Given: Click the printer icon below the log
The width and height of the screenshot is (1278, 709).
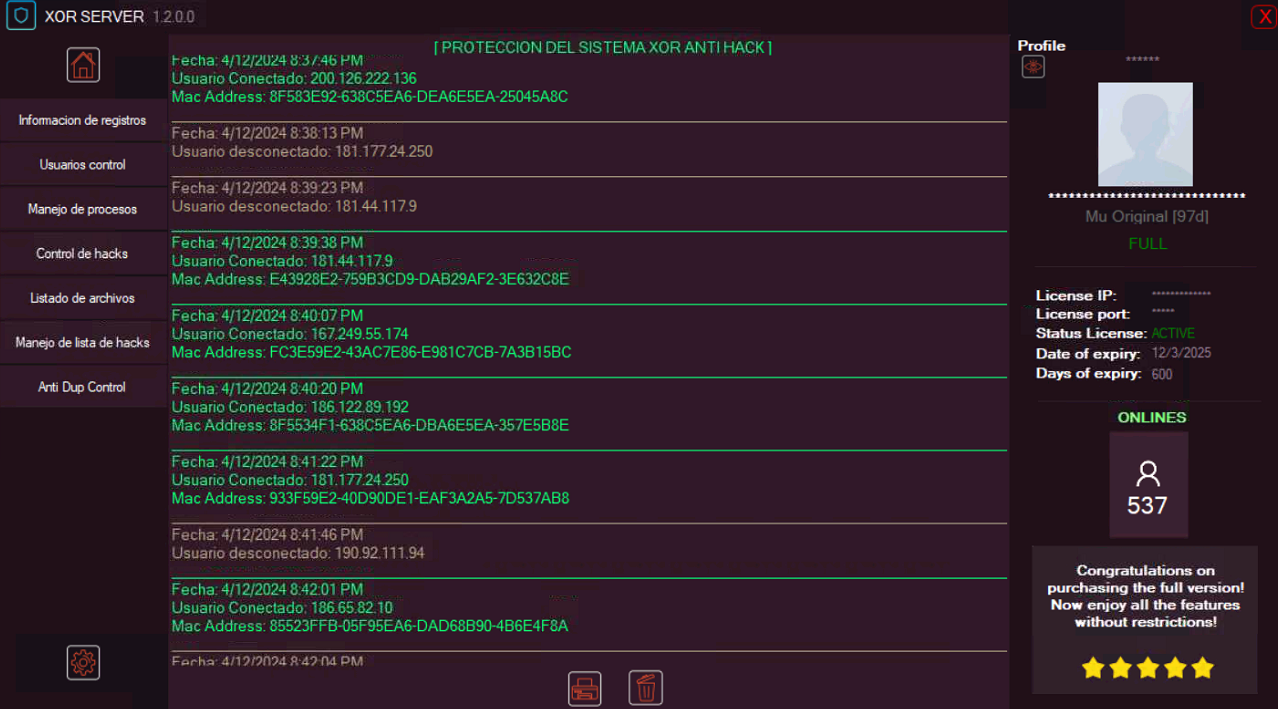Looking at the screenshot, I should [585, 688].
